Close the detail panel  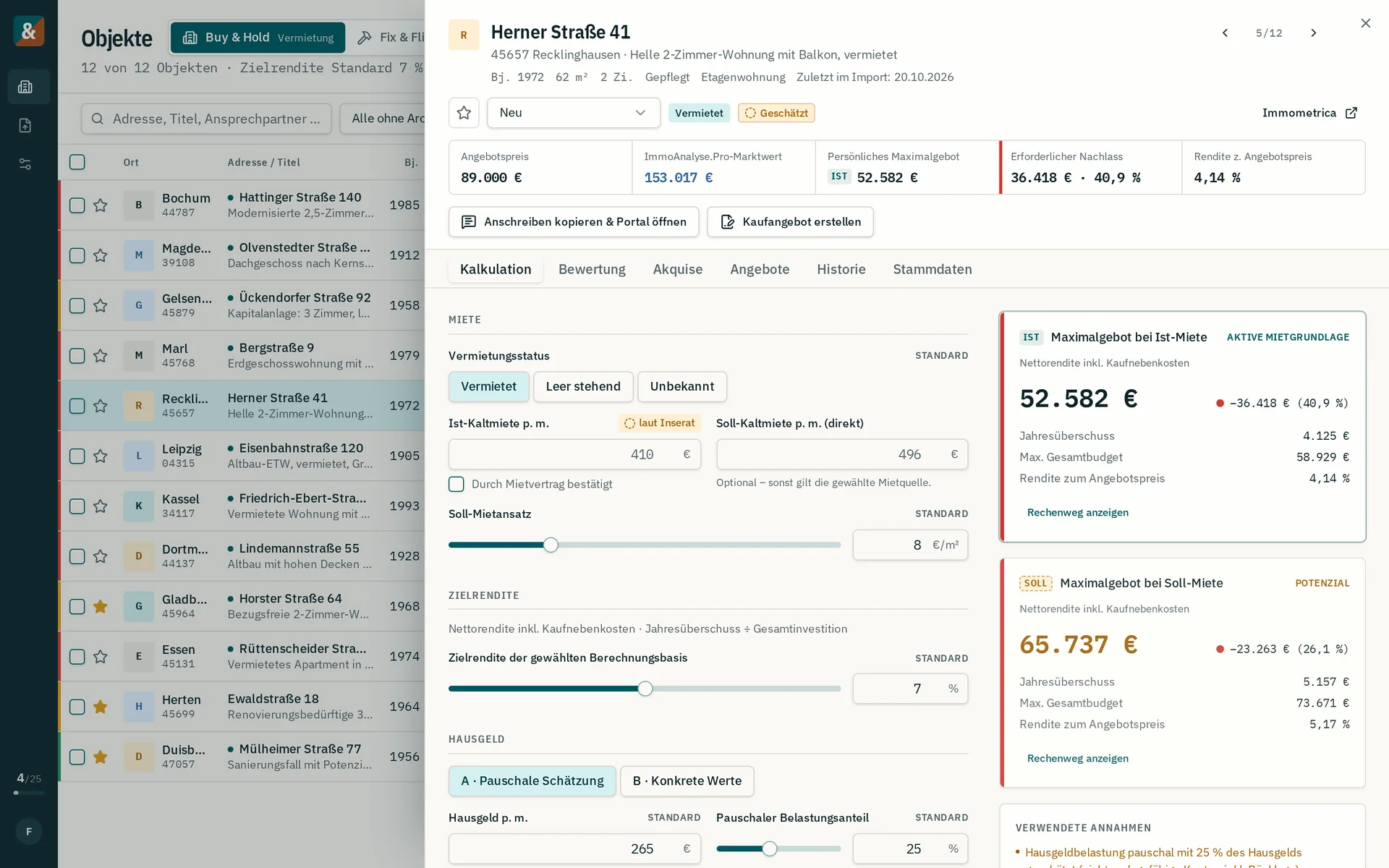click(1365, 23)
